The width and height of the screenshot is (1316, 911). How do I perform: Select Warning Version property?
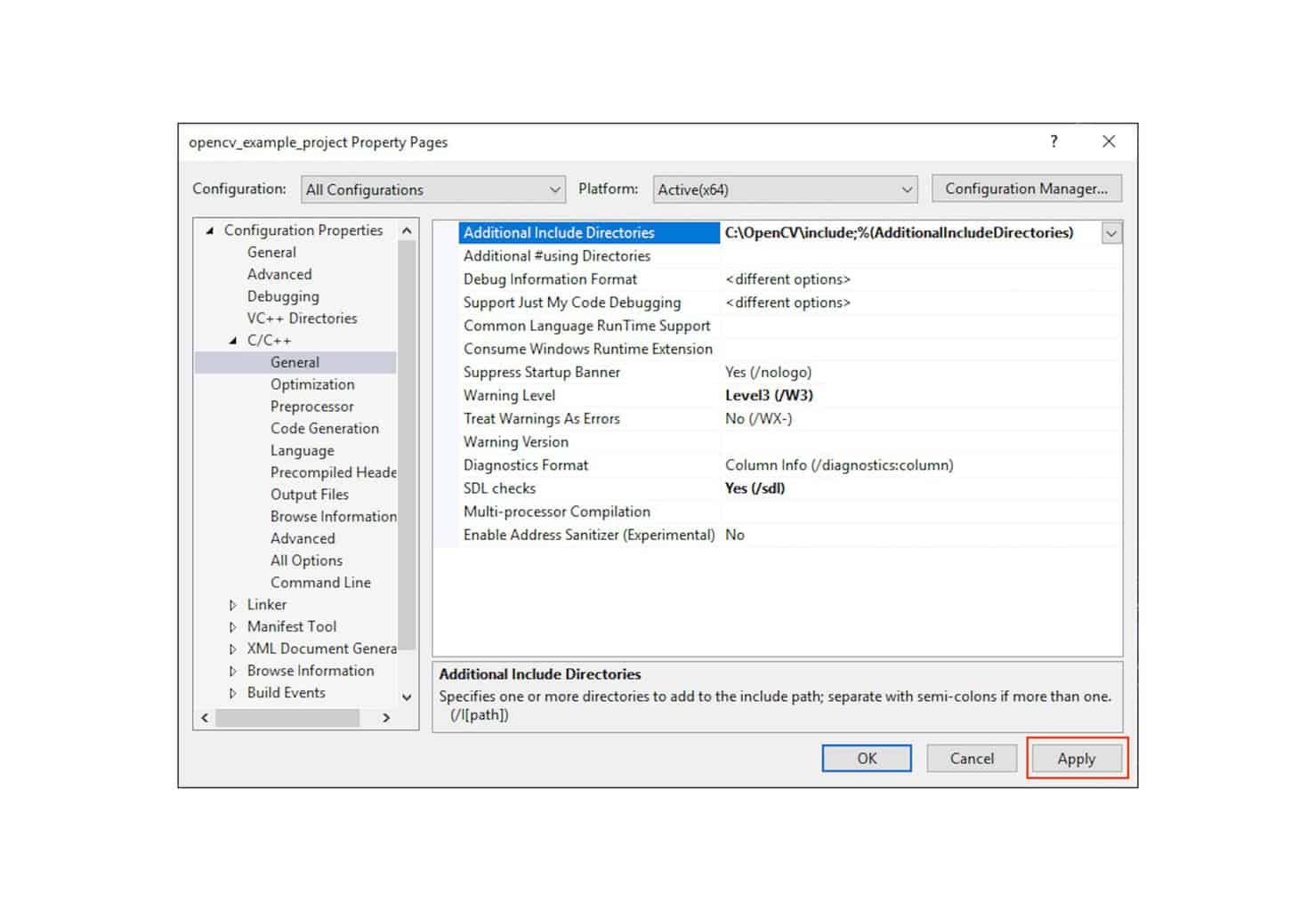[x=589, y=442]
